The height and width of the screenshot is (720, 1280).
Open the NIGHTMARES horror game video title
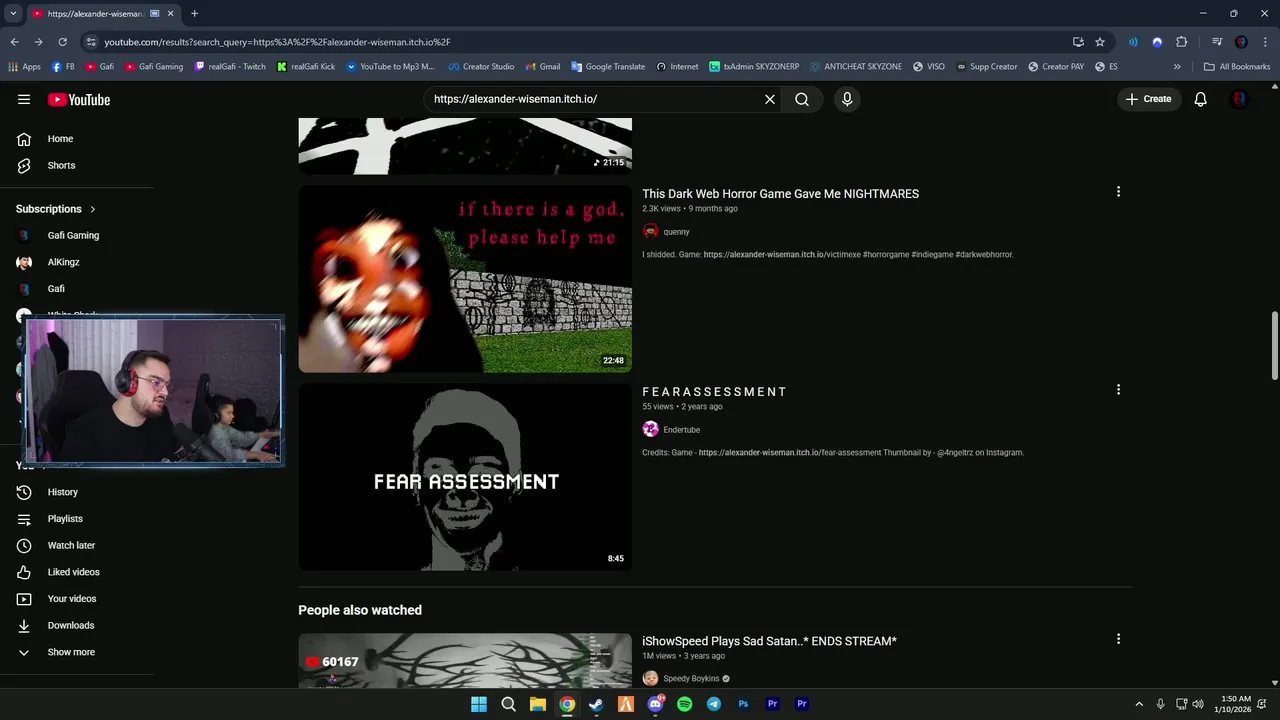780,194
